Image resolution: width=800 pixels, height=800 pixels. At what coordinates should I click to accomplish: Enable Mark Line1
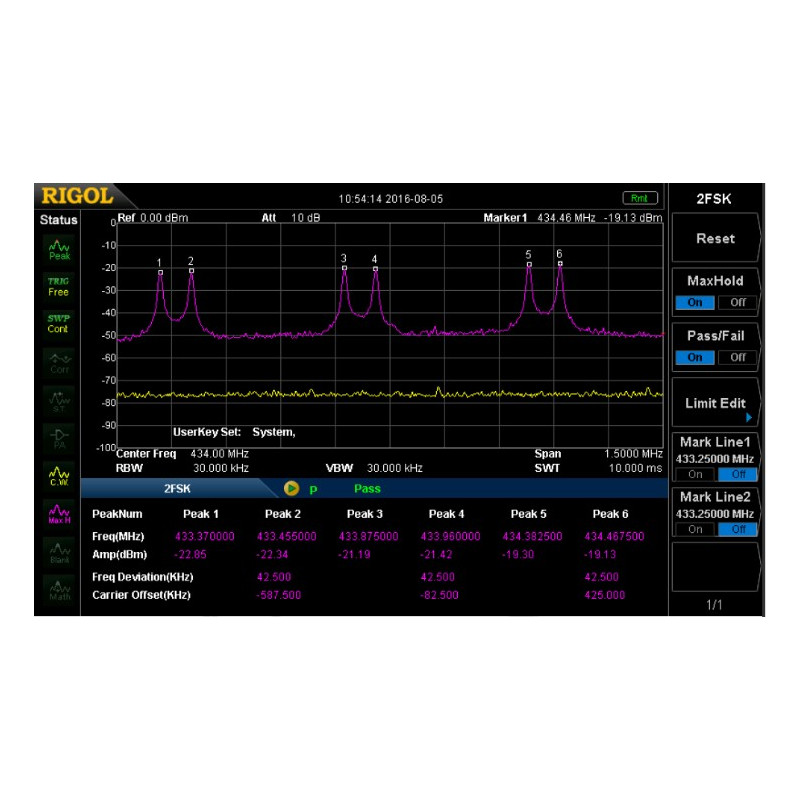(695, 473)
